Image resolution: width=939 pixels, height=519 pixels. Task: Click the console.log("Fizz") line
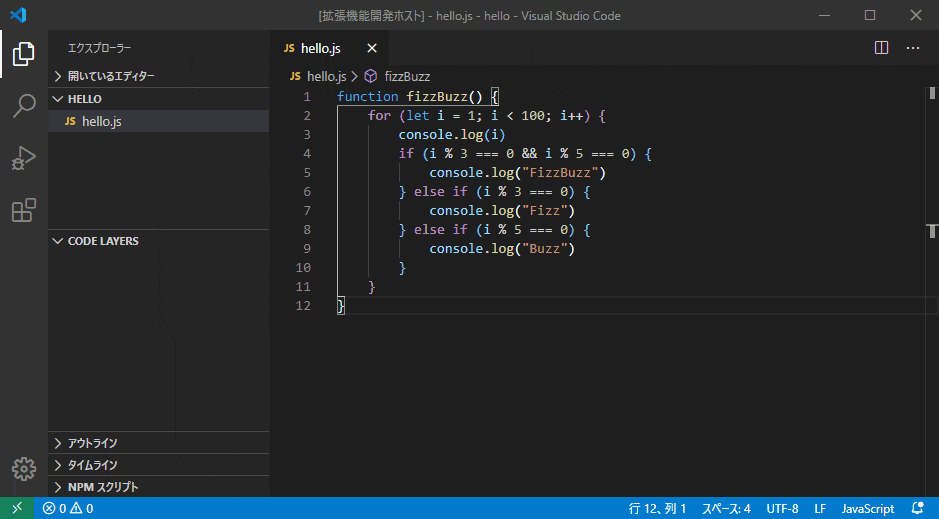[x=502, y=211]
